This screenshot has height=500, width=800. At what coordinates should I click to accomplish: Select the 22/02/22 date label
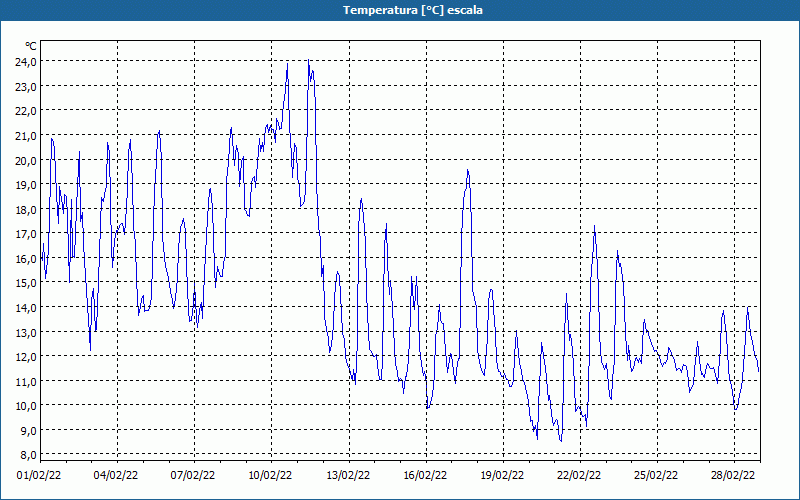(579, 475)
